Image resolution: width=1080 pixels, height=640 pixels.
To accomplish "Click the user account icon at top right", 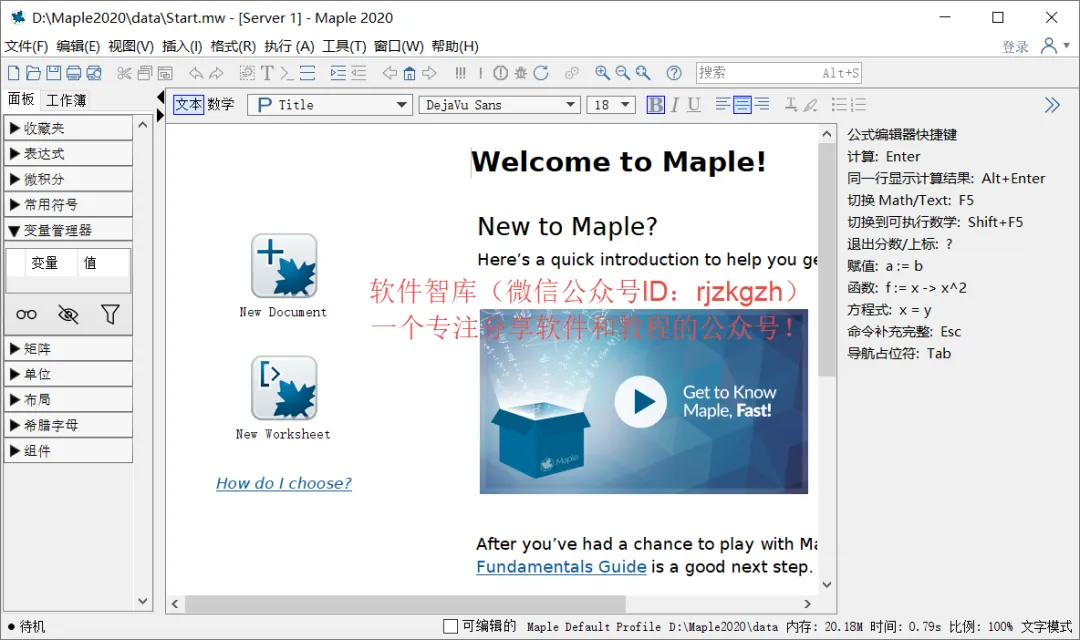I will (x=1049, y=46).
